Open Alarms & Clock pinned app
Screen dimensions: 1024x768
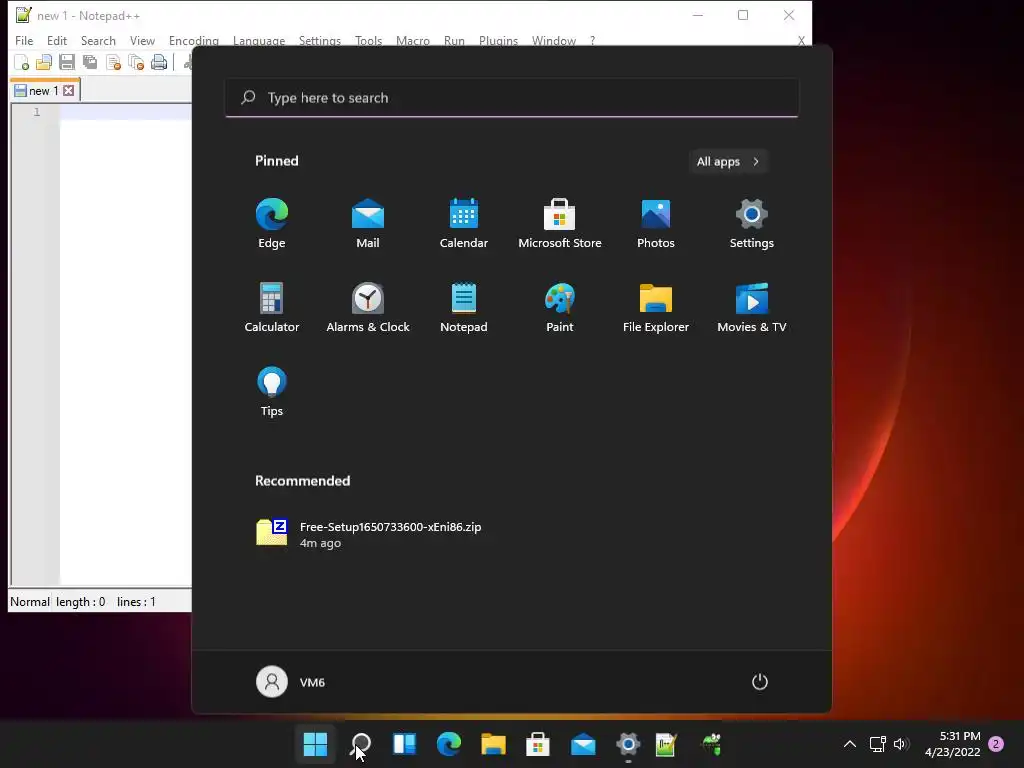368,308
